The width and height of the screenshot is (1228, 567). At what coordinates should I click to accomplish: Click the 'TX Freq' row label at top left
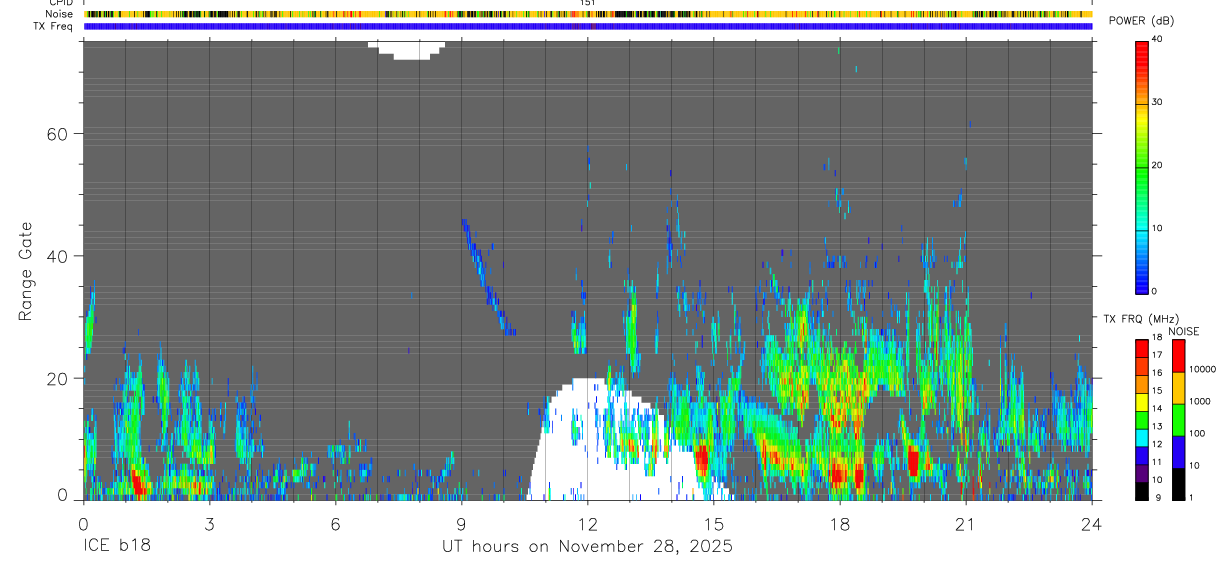54,26
